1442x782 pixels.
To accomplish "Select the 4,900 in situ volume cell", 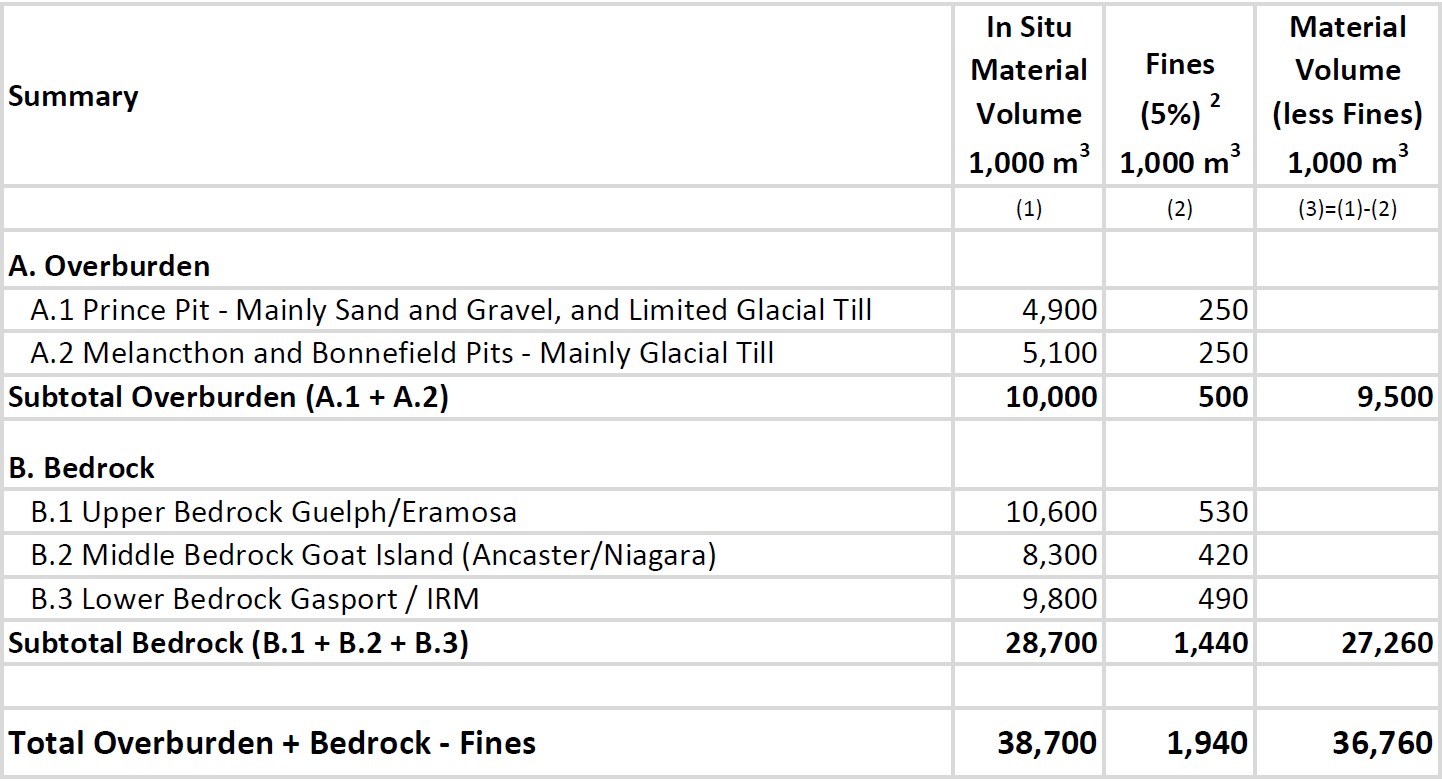I will click(1060, 310).
